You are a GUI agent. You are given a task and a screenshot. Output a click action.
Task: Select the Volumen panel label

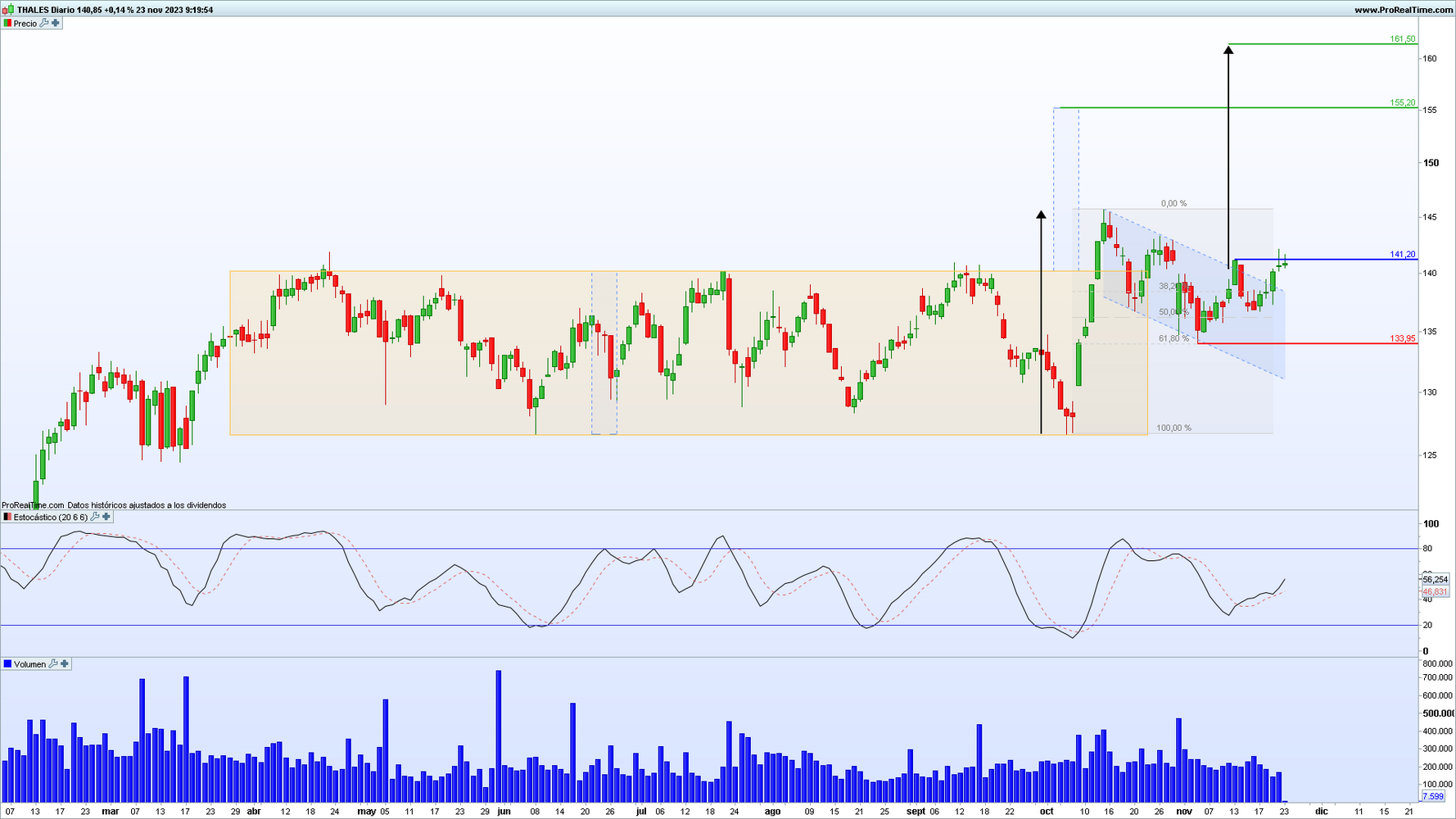click(x=30, y=663)
